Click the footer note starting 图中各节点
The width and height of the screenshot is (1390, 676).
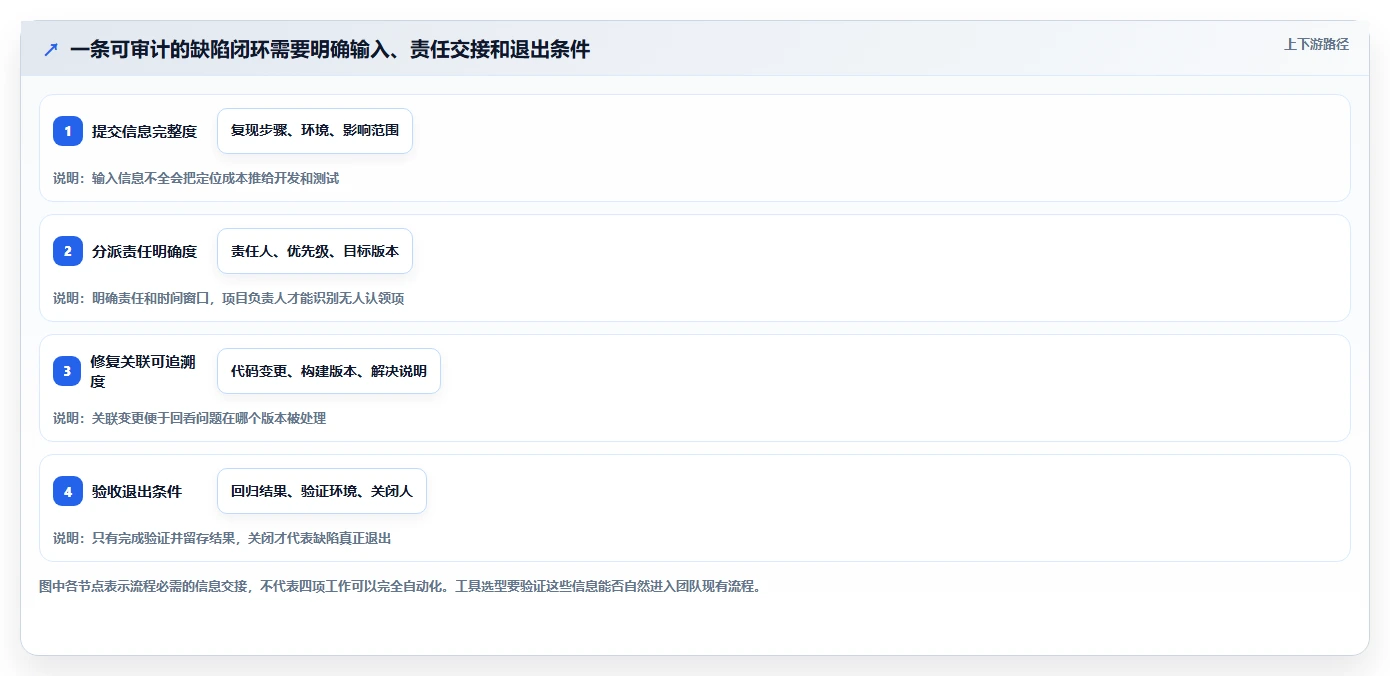400,586
